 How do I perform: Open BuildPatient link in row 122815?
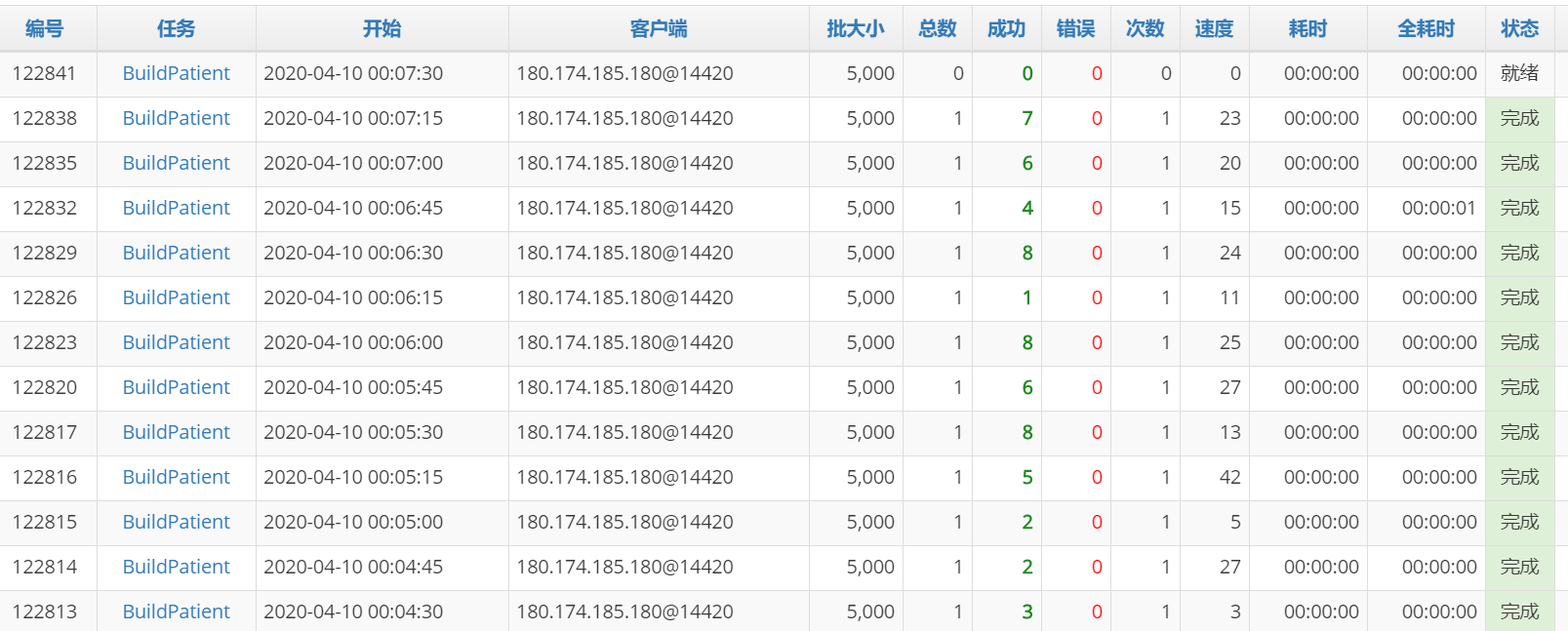177,523
